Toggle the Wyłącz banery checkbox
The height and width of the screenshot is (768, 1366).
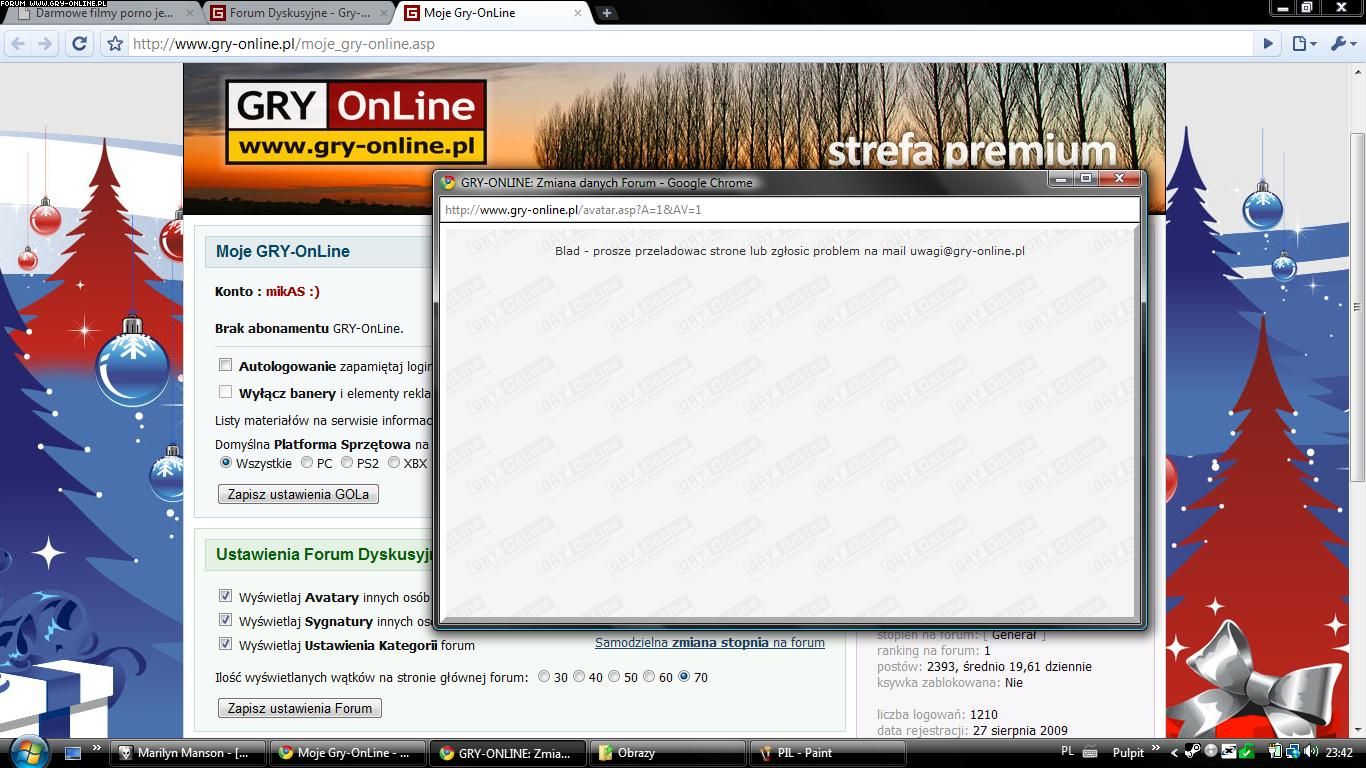pos(226,392)
